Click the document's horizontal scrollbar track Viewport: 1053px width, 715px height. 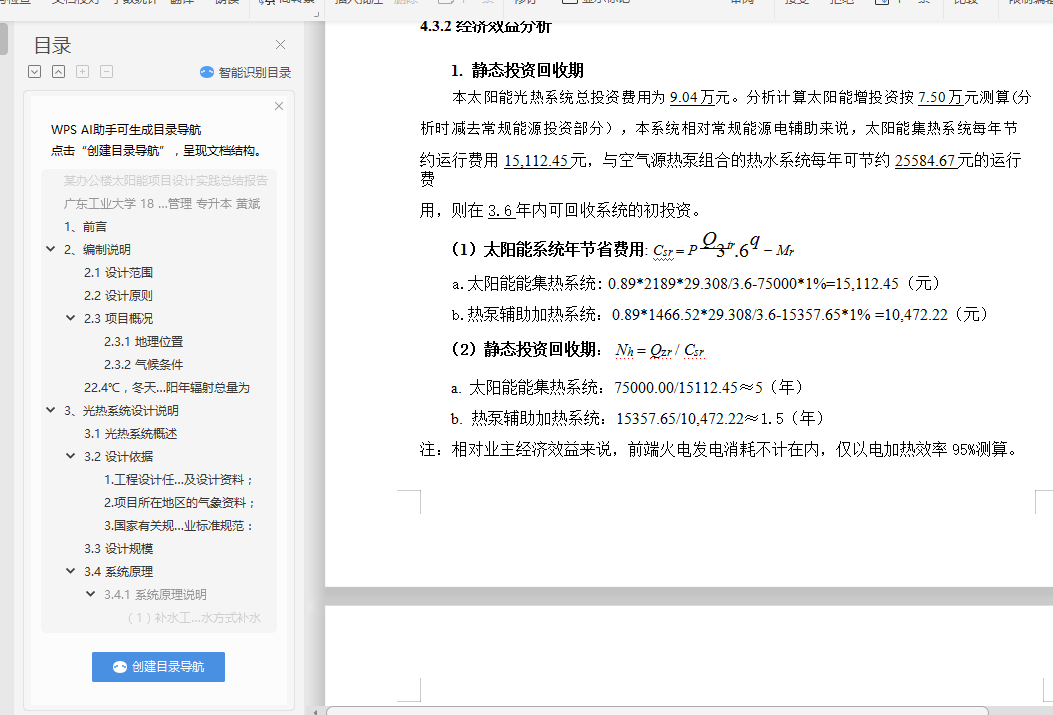click(657, 710)
